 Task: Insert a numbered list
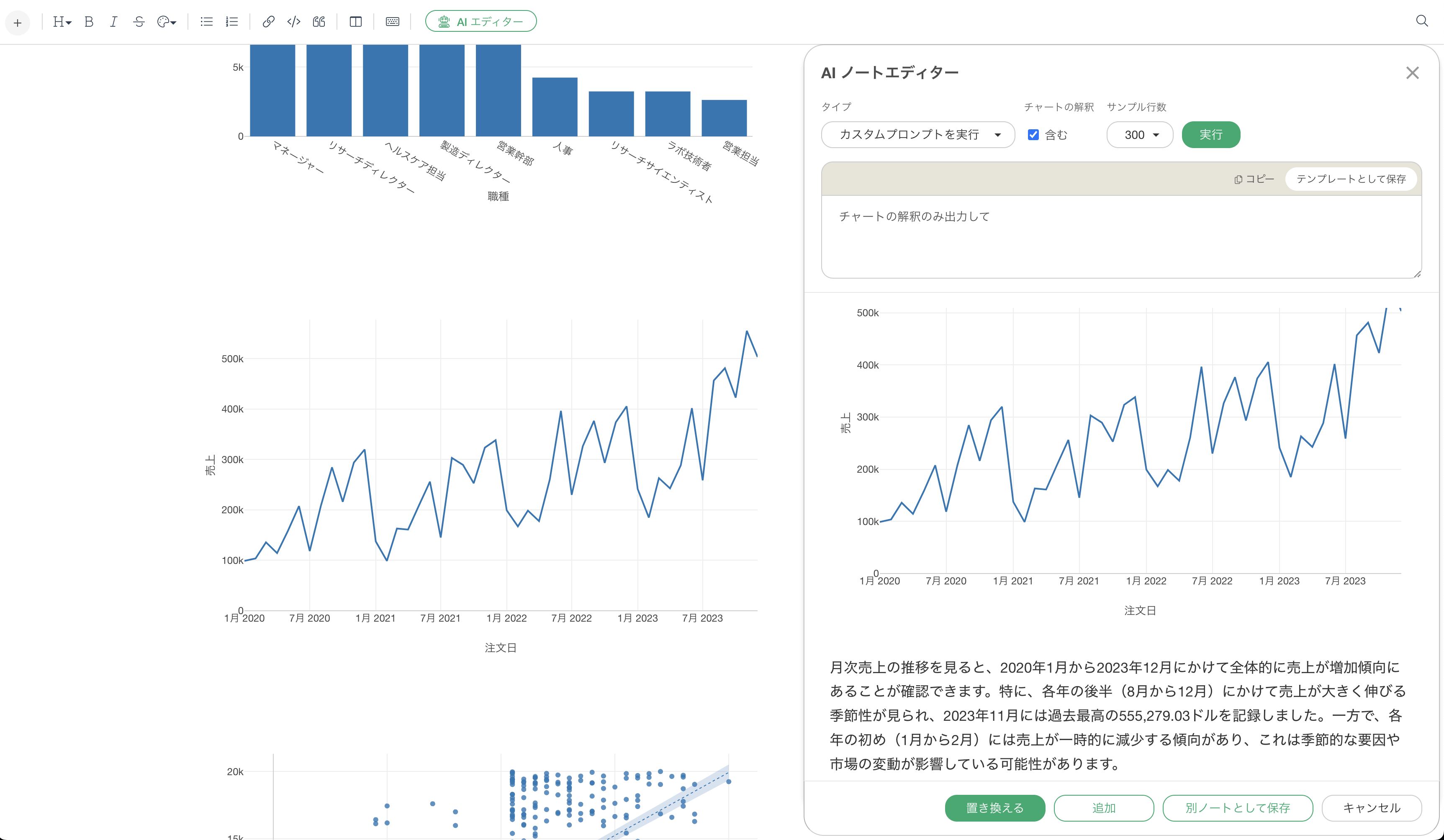pyautogui.click(x=231, y=22)
